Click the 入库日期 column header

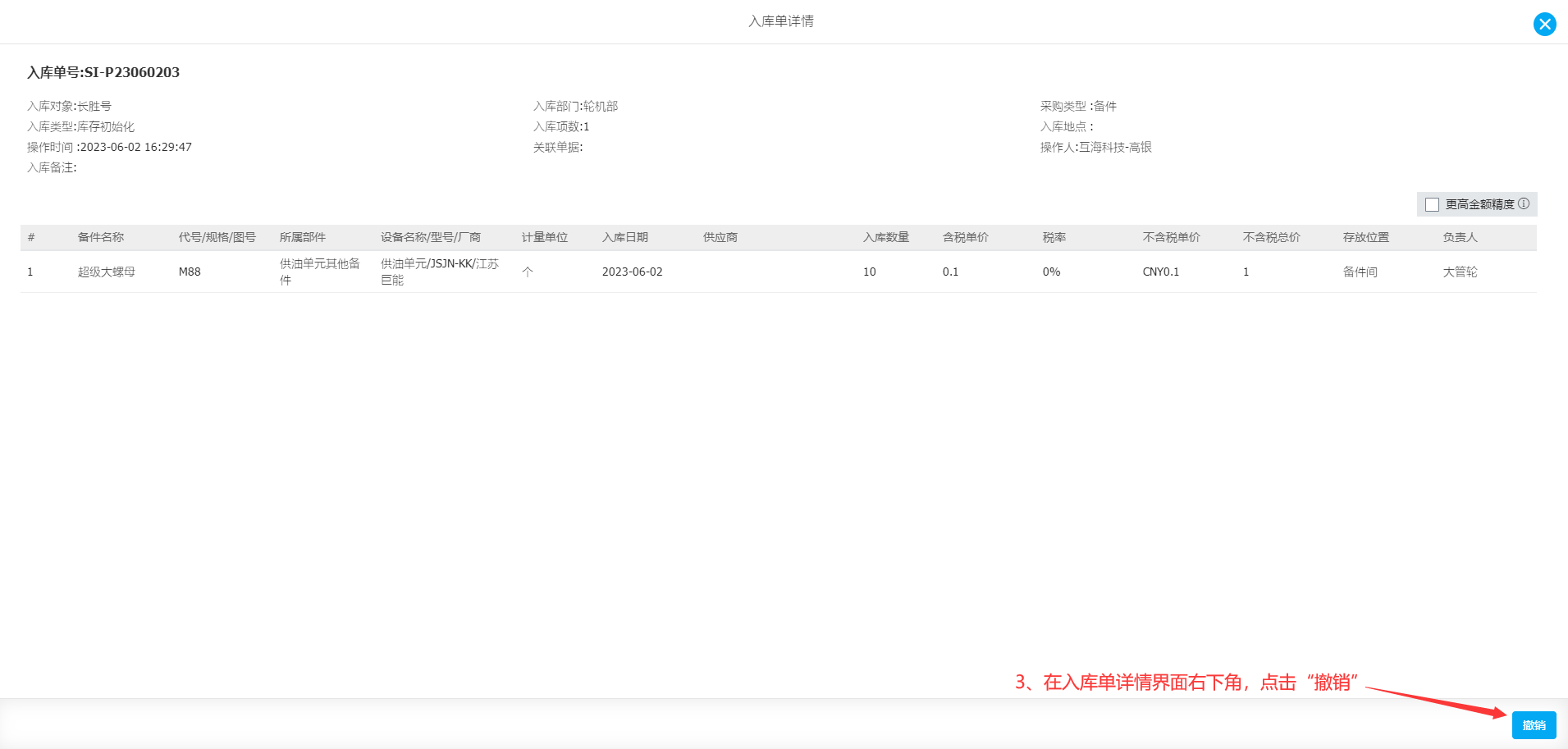(x=625, y=237)
